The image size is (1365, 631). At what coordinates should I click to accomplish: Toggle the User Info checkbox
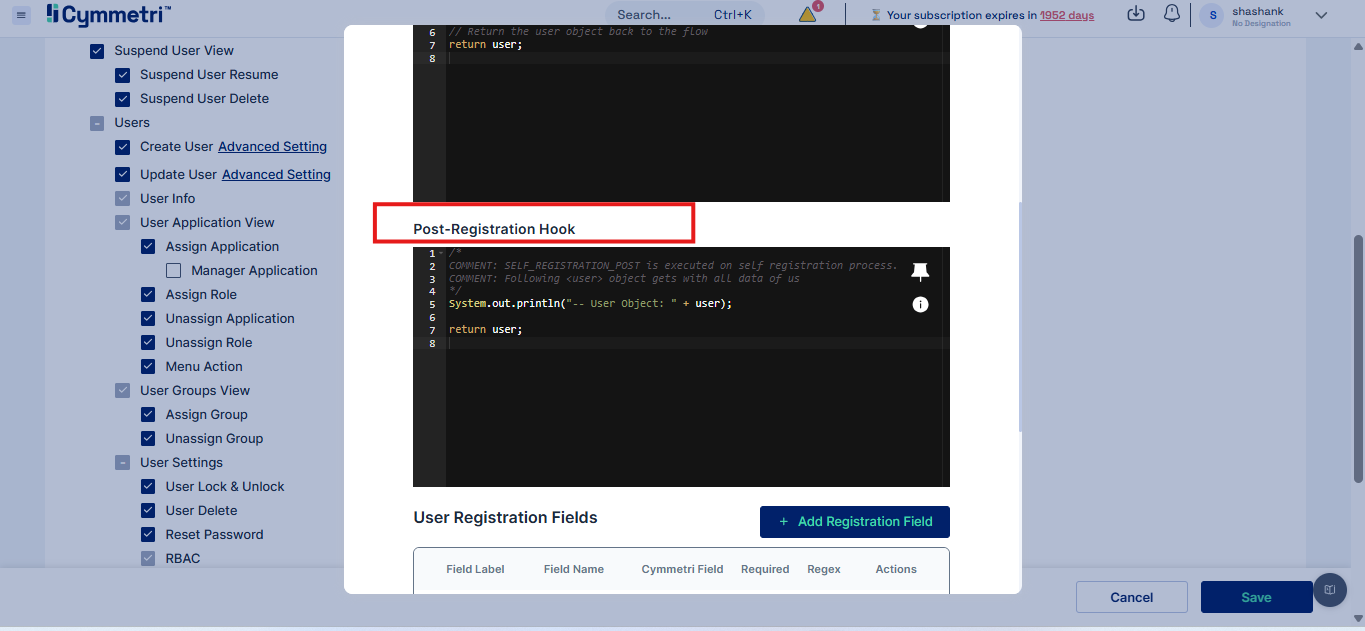tap(122, 199)
